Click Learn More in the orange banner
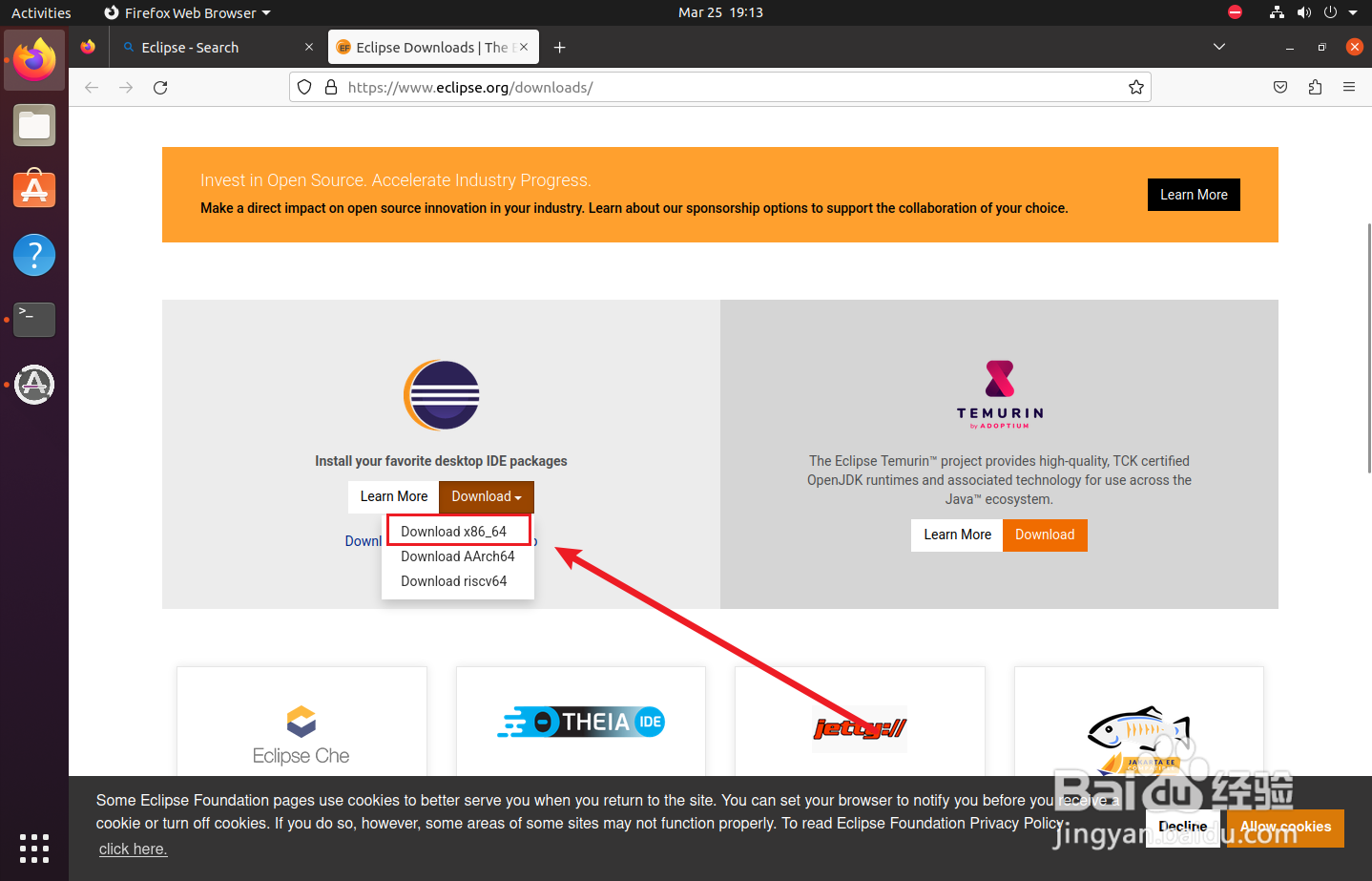The width and height of the screenshot is (1372, 881). coord(1194,195)
